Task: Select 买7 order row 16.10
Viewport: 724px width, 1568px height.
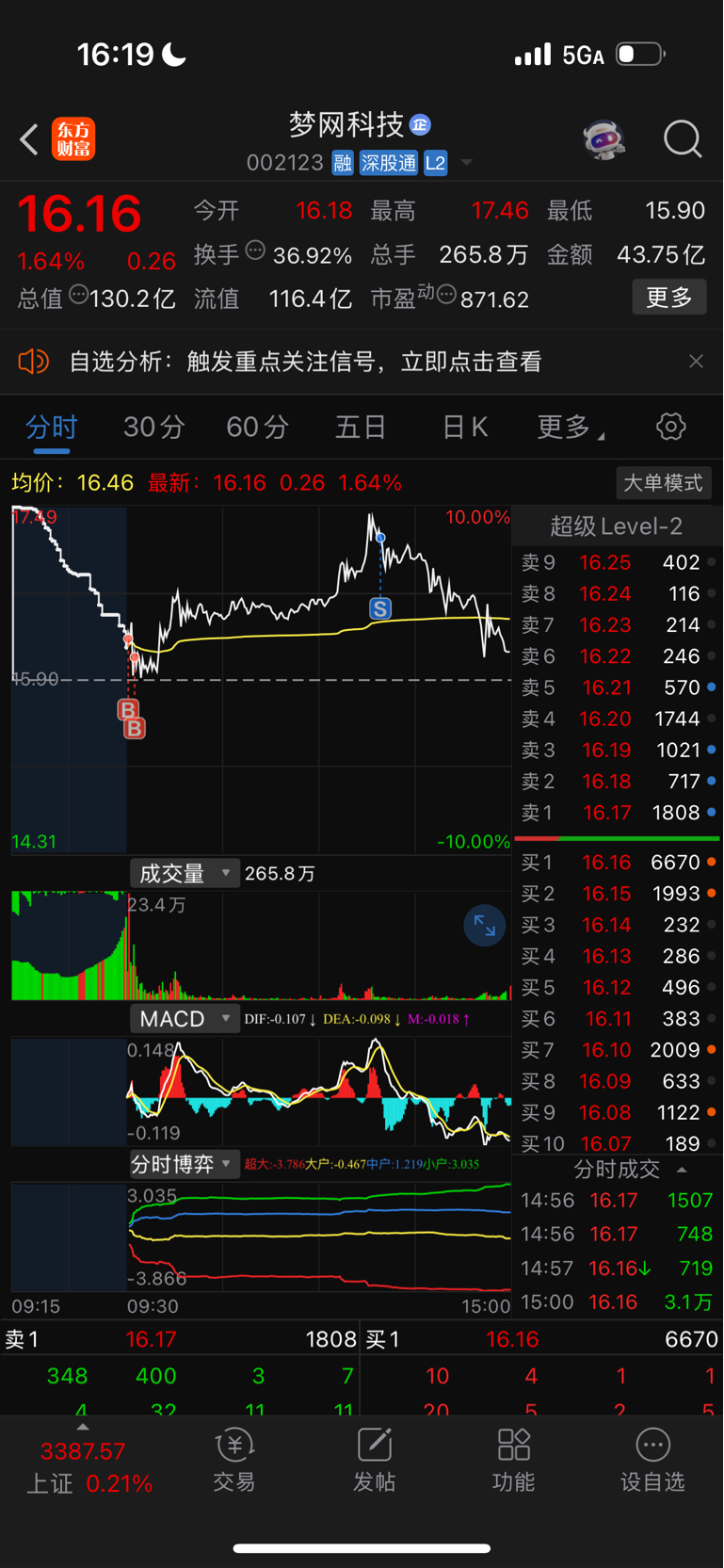Action: pos(618,1049)
